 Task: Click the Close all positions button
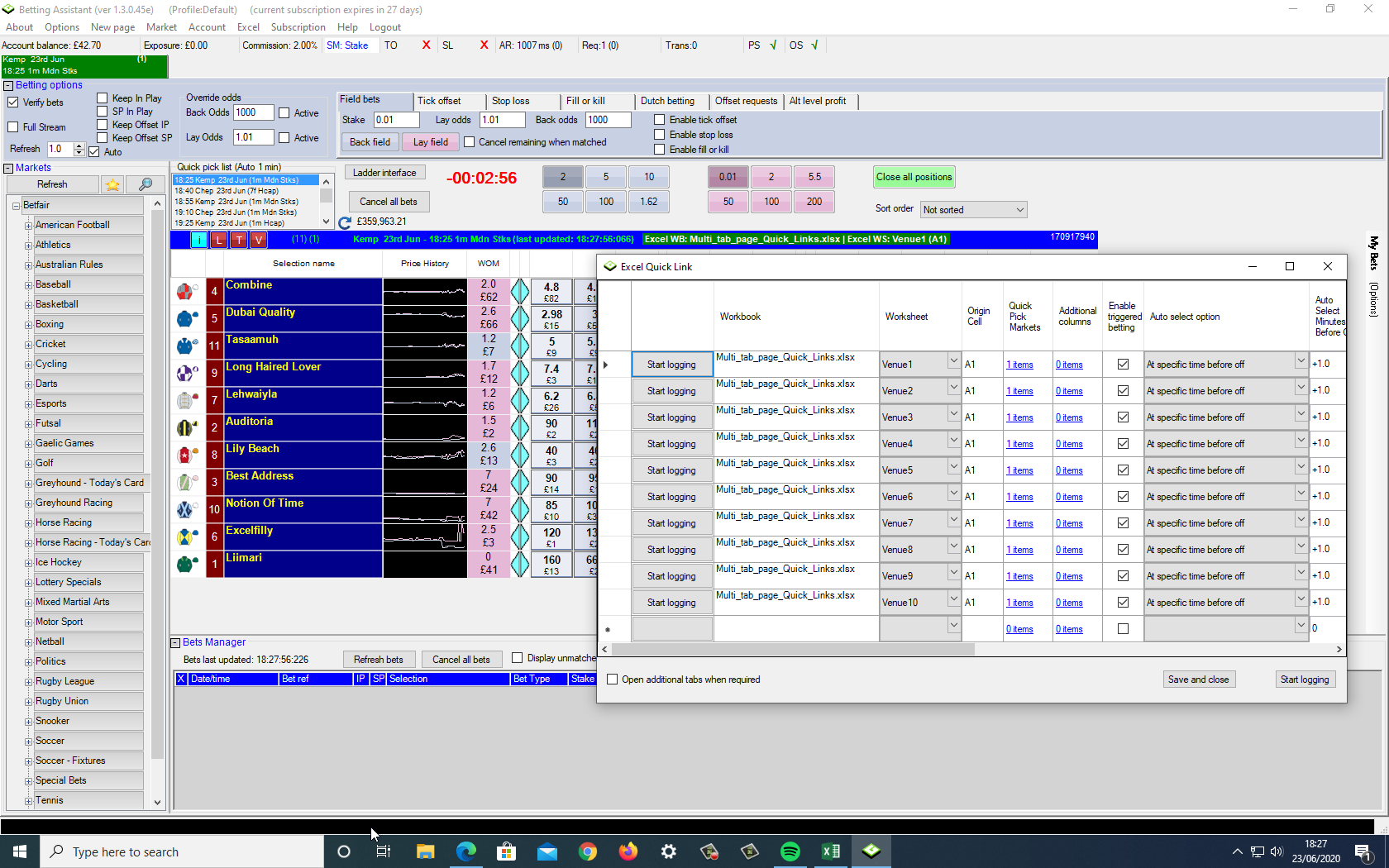click(914, 177)
